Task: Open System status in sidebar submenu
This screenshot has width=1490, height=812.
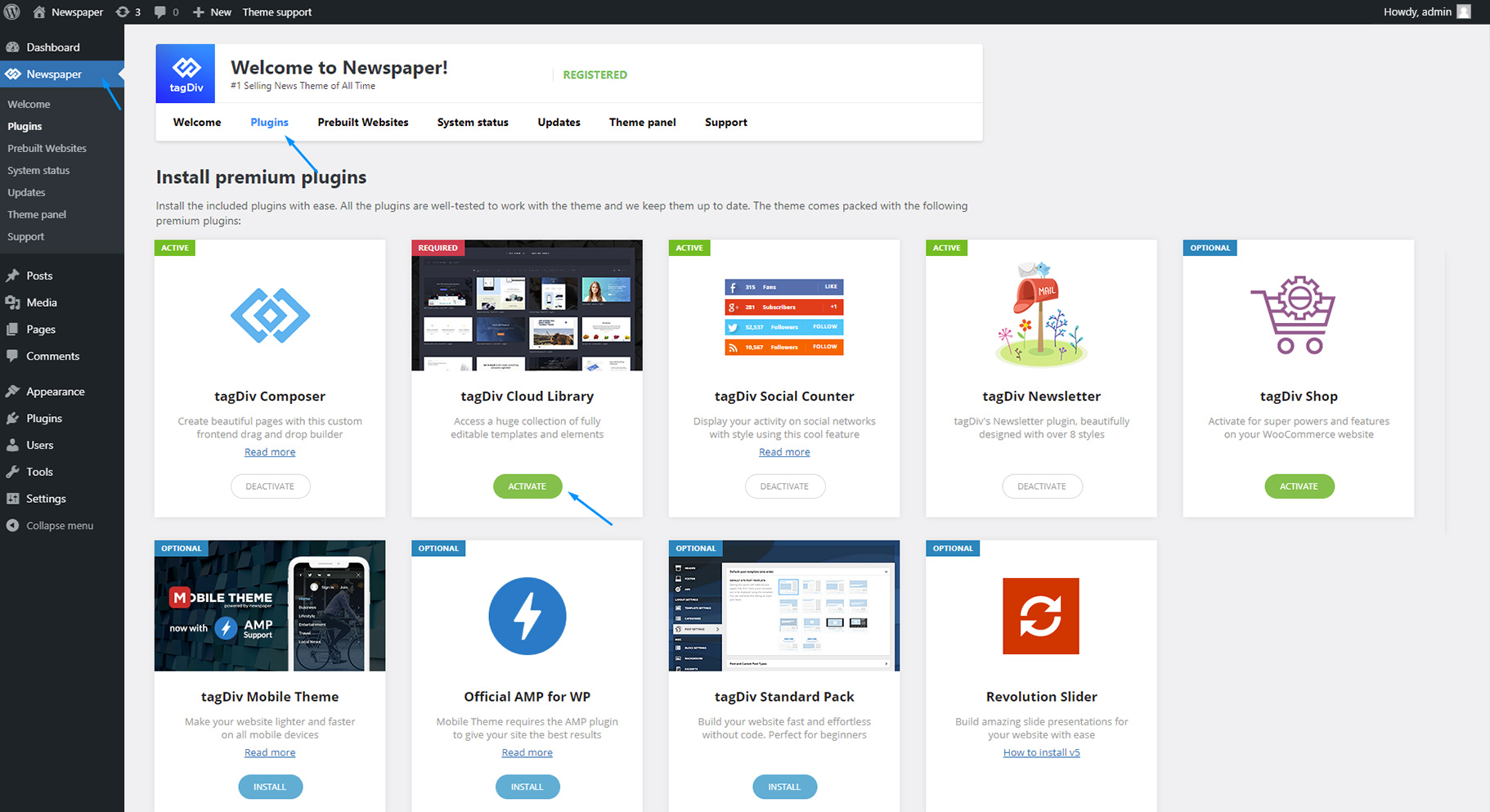Action: coord(38,171)
